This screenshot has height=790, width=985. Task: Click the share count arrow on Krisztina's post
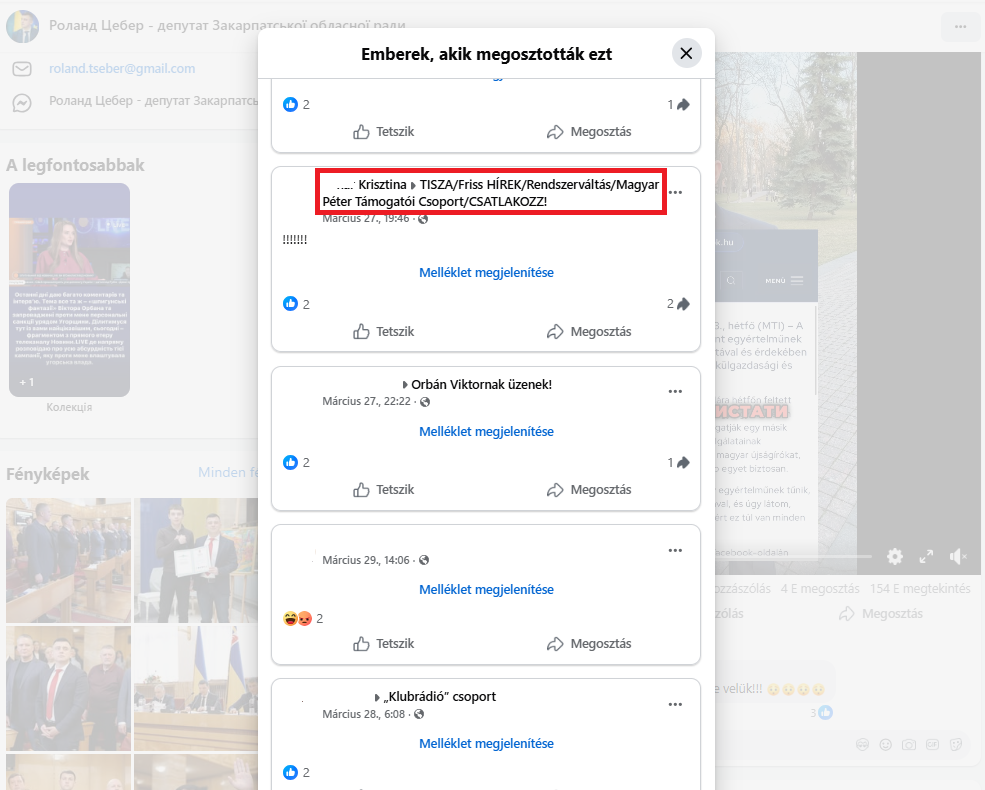point(683,304)
